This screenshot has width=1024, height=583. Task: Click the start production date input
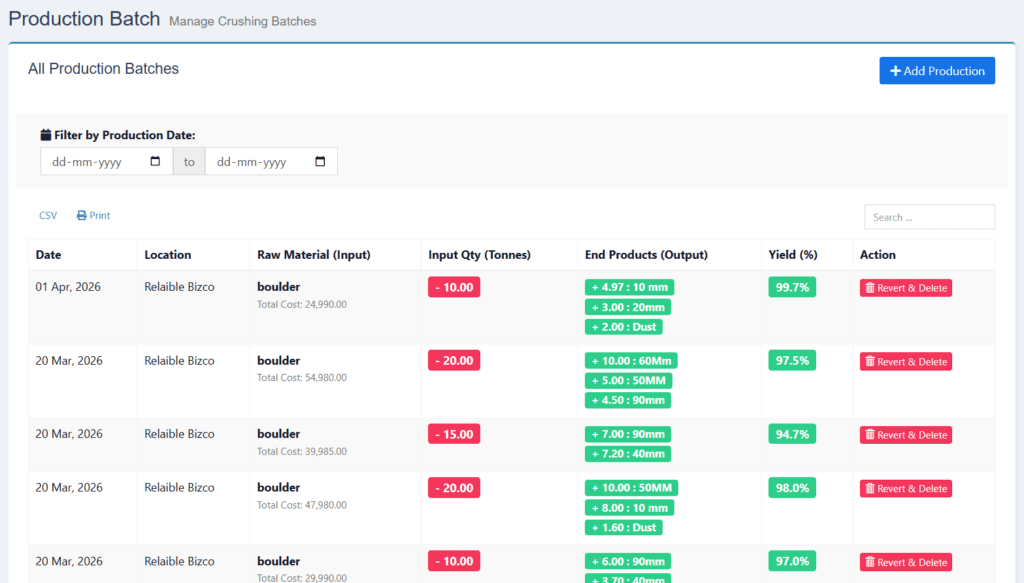(106, 161)
